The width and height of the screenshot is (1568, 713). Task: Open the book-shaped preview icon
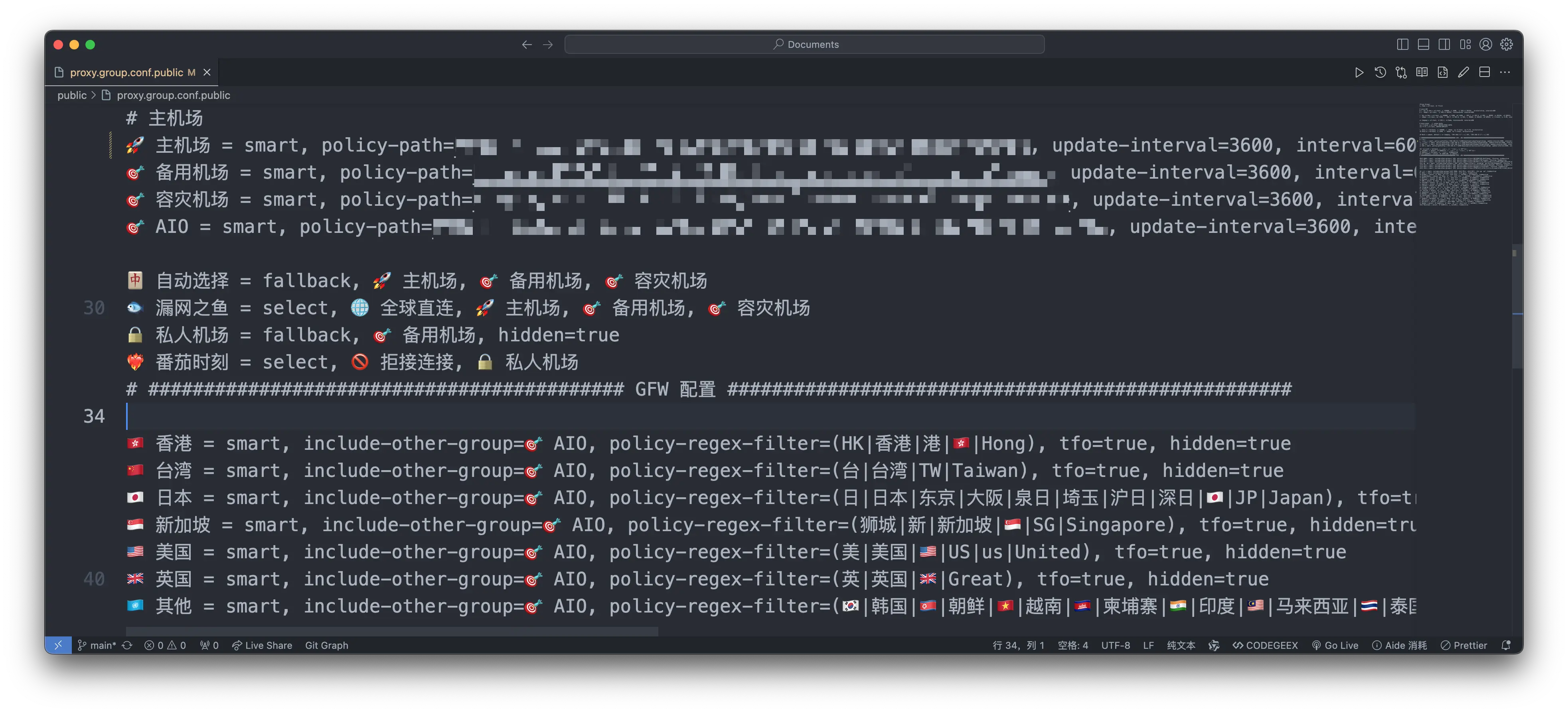1422,73
